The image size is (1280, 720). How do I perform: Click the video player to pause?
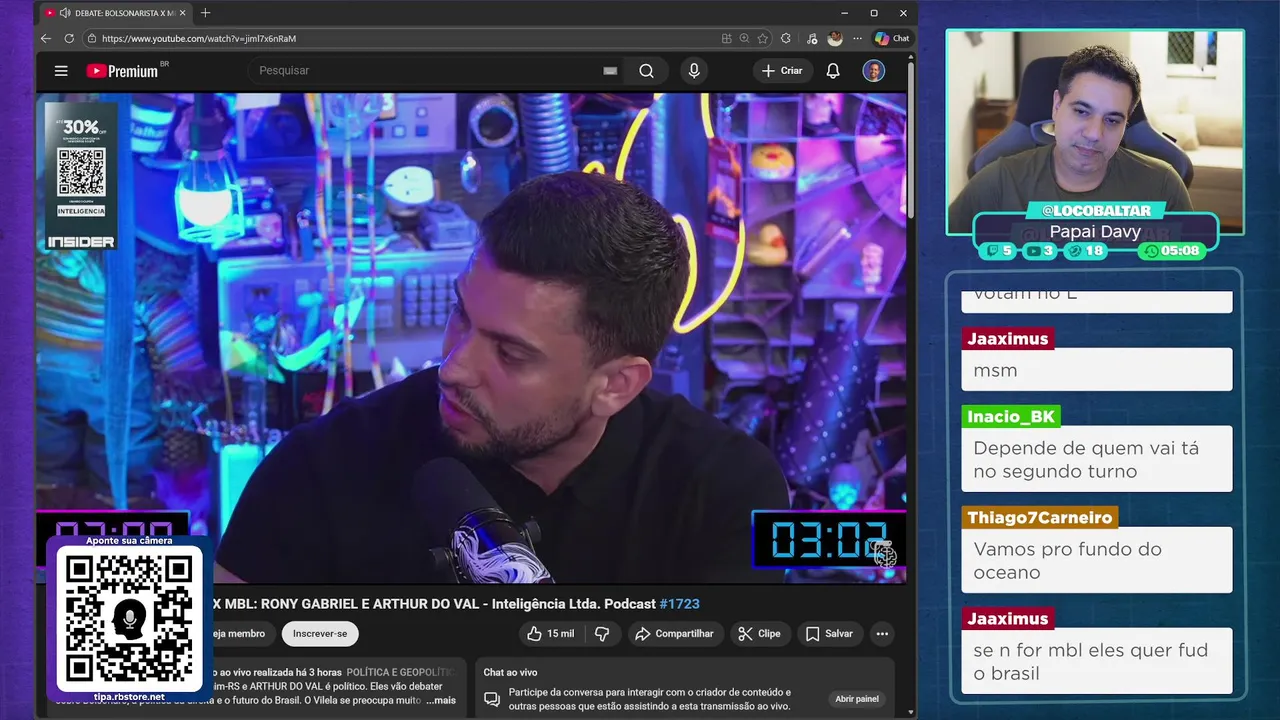pyautogui.click(x=471, y=337)
